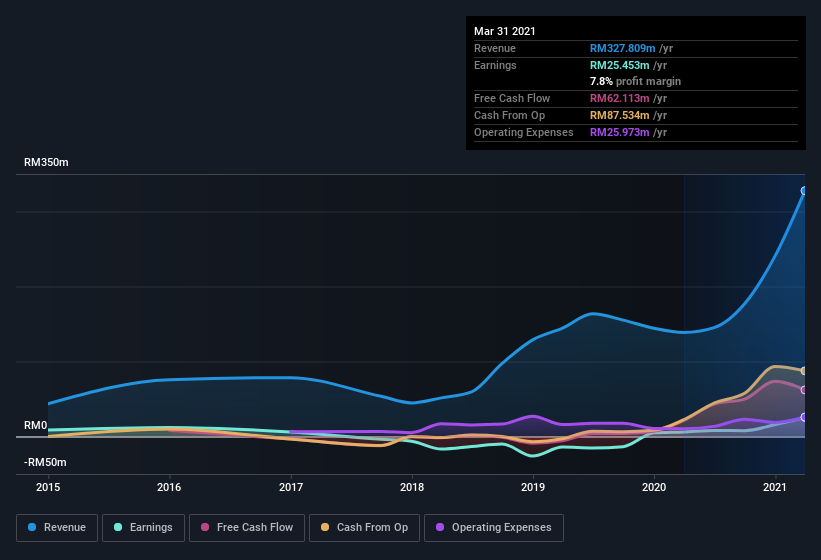Screen dimensions: 821x560
Task: Click the 2018 x-axis label
Action: click(x=412, y=487)
